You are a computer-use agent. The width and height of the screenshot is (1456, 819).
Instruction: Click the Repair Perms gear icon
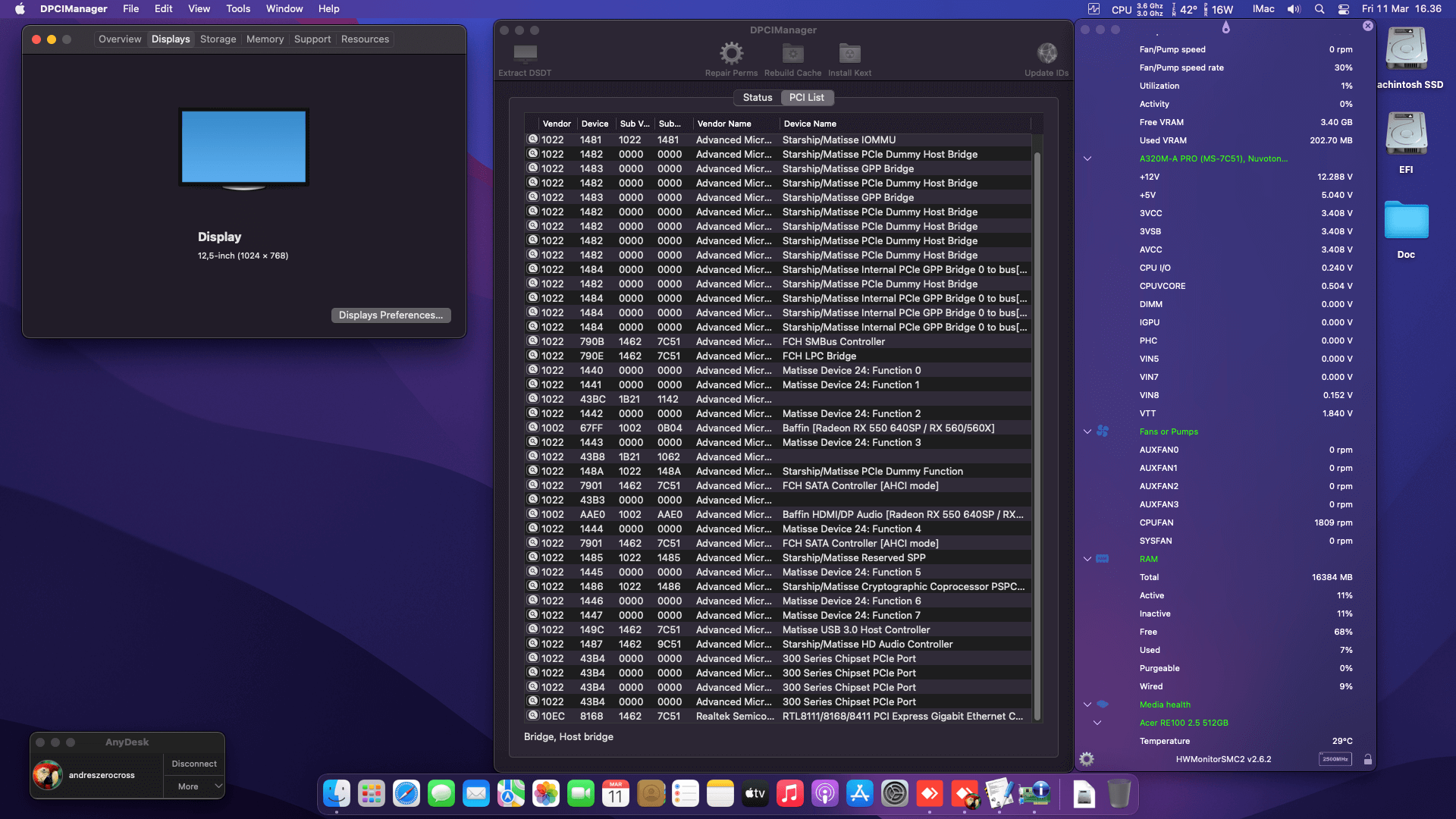point(731,53)
